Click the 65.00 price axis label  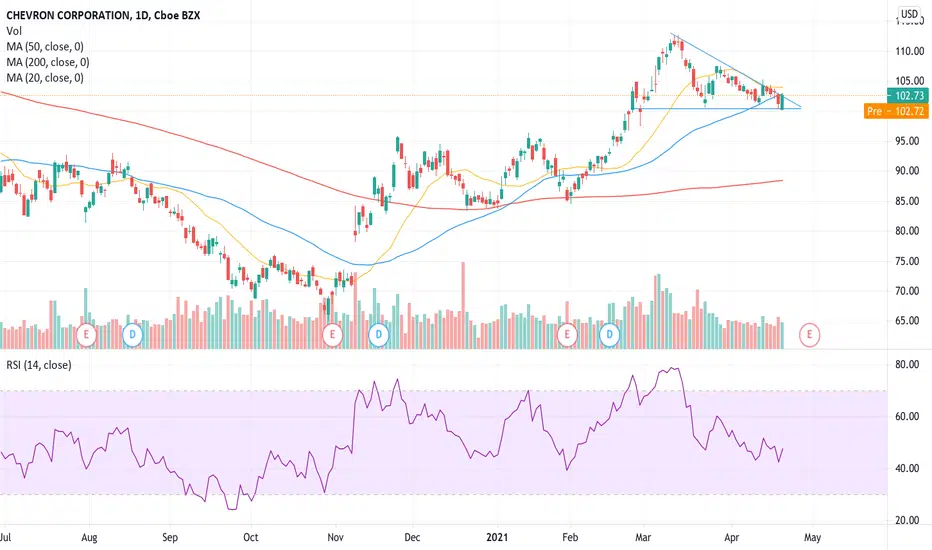point(907,320)
